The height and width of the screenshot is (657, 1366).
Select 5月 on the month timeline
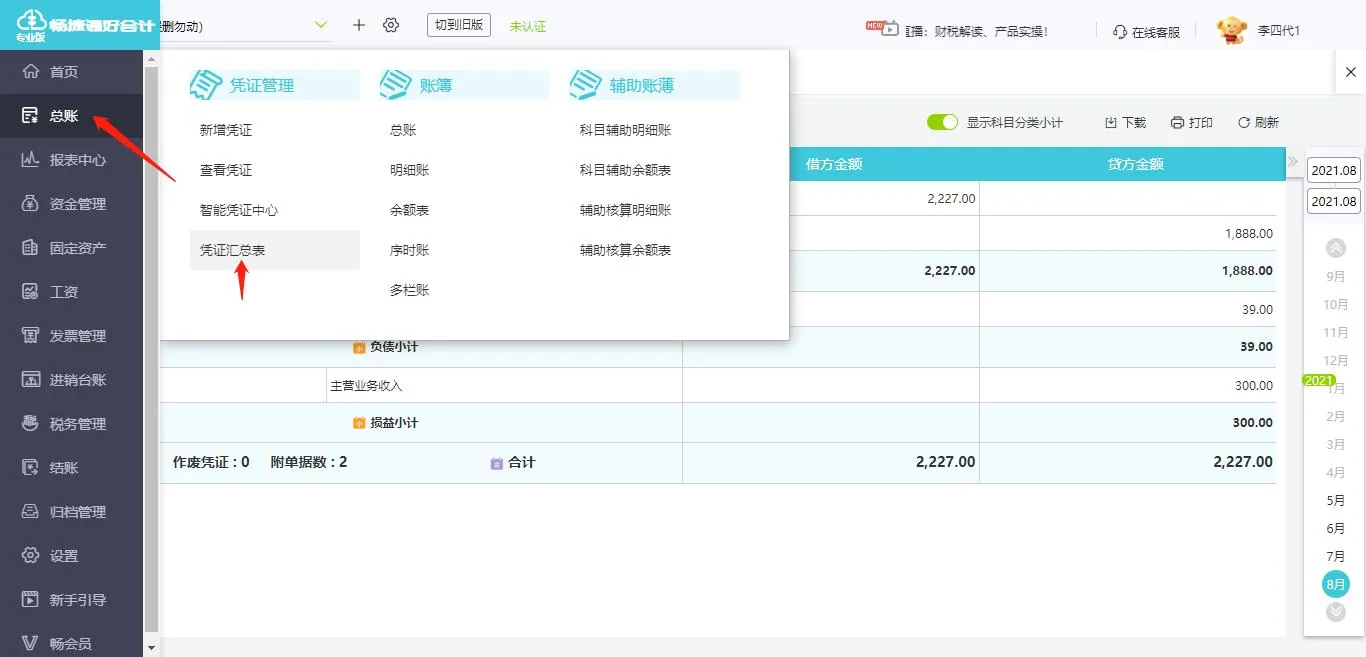[1336, 500]
